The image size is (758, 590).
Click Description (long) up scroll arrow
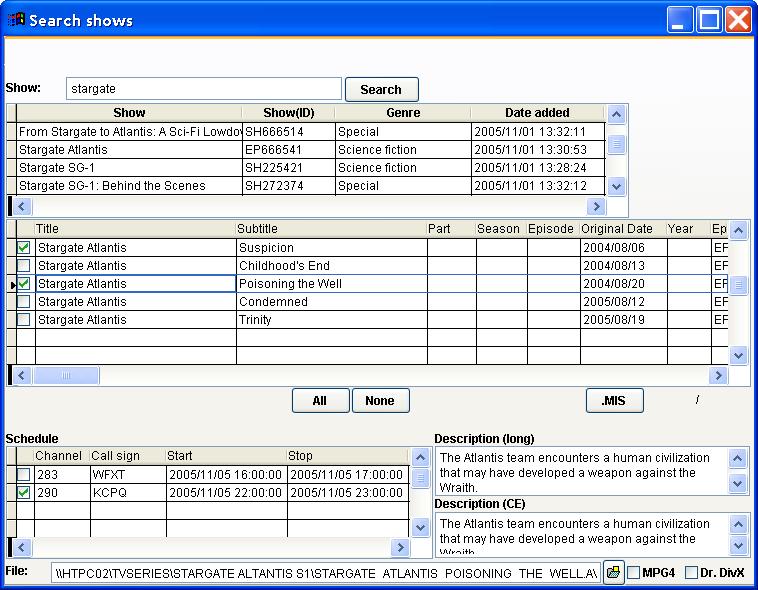[x=738, y=458]
